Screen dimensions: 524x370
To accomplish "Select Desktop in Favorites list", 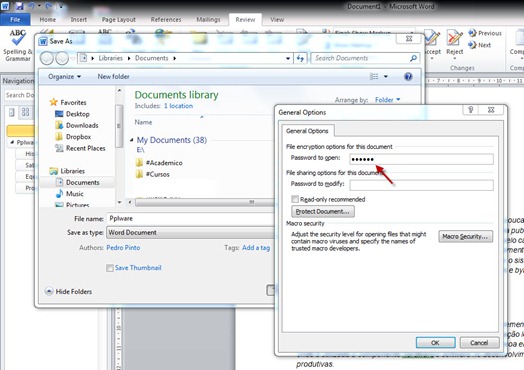I will (78, 114).
